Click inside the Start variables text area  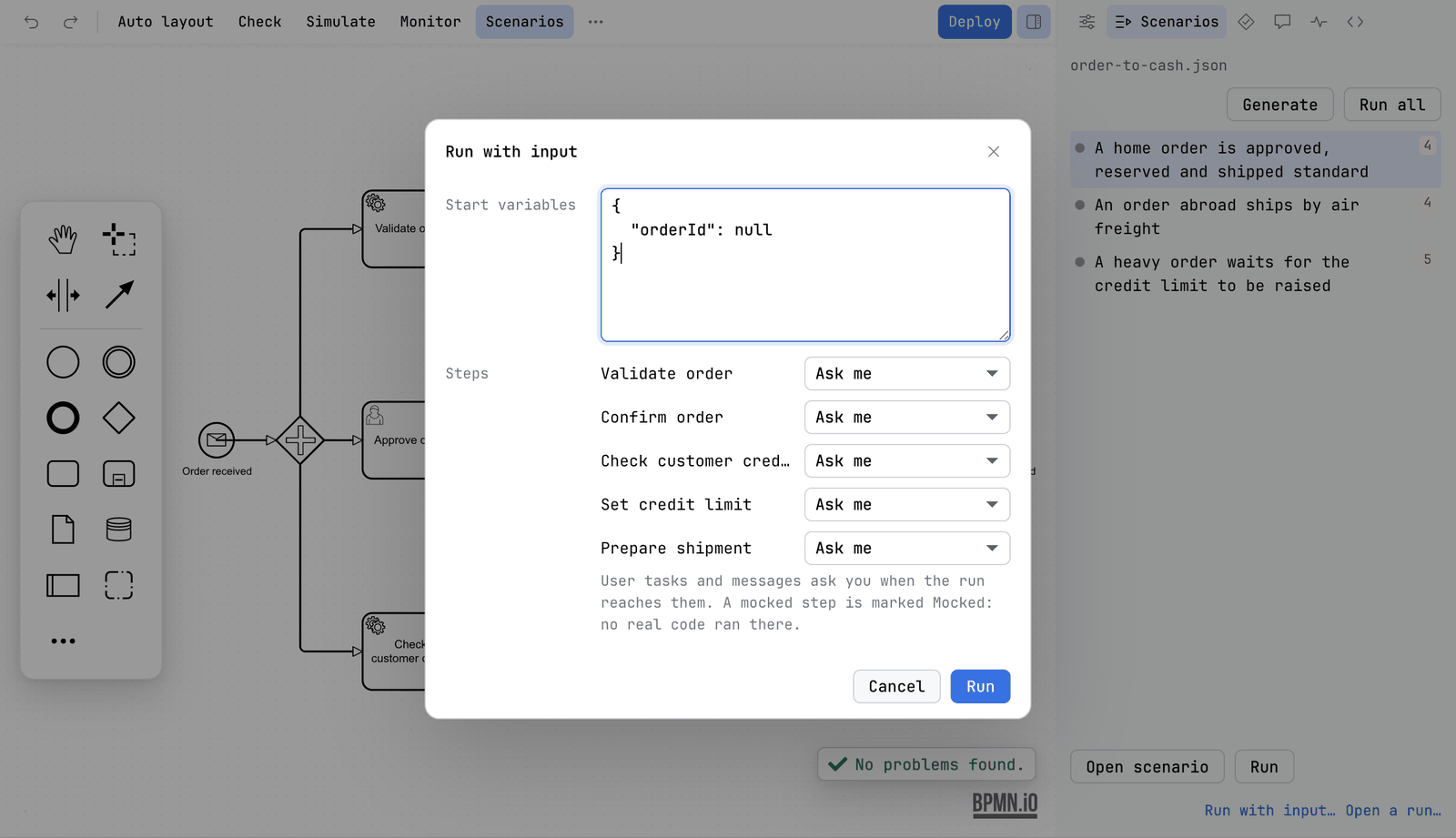coord(805,265)
